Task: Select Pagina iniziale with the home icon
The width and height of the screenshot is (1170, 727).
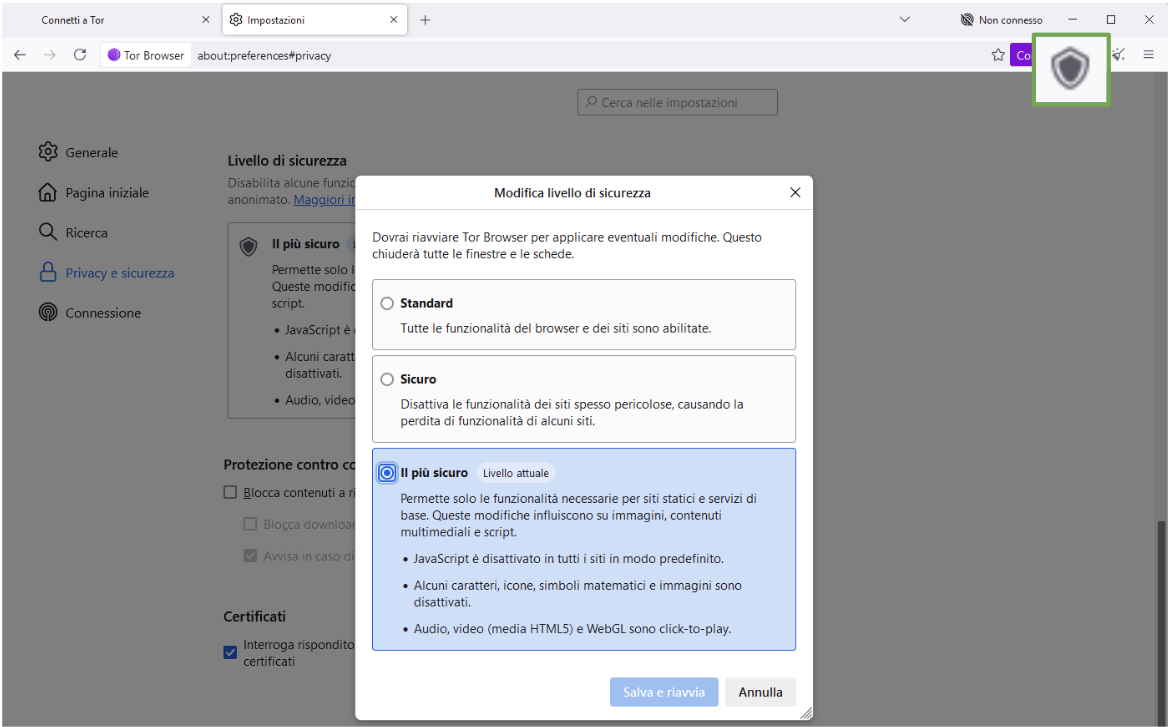Action: coord(47,192)
